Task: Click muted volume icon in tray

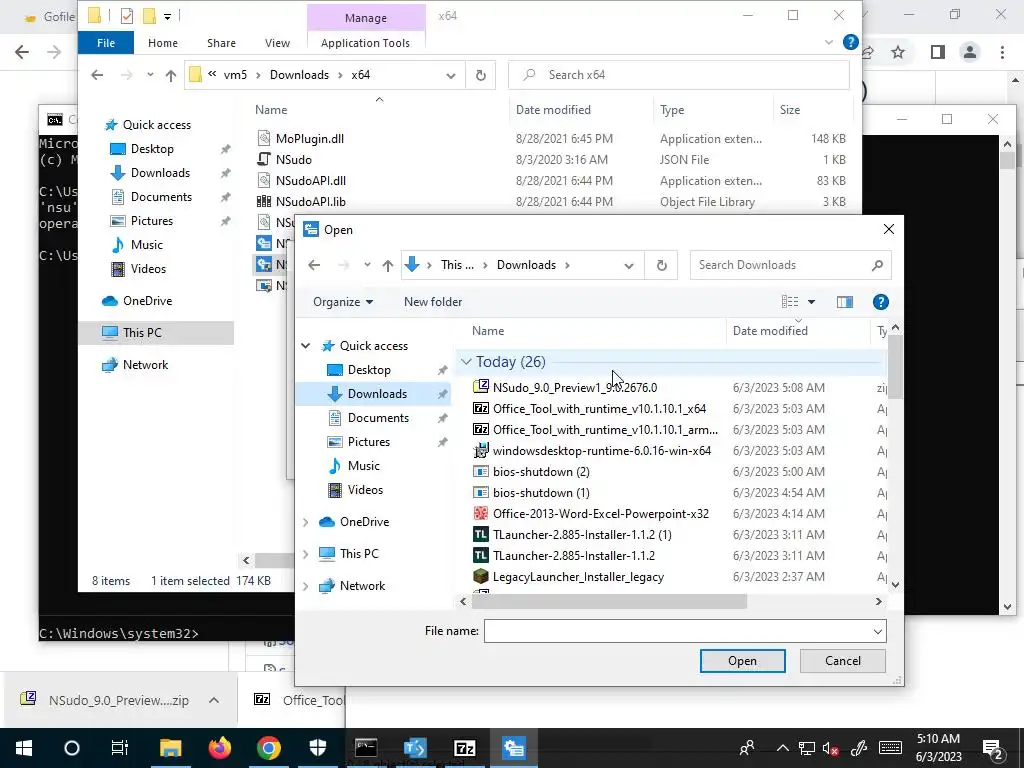Action: point(830,748)
